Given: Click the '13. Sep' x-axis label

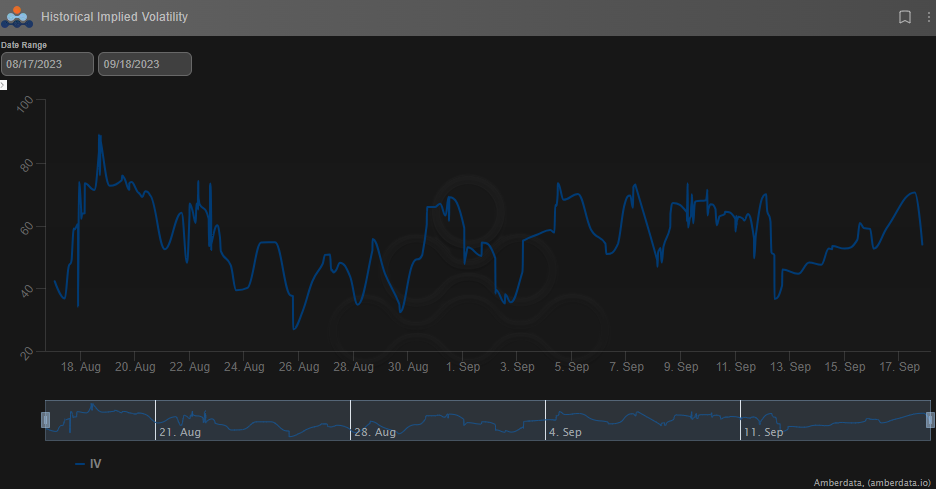Looking at the screenshot, I should 790,367.
